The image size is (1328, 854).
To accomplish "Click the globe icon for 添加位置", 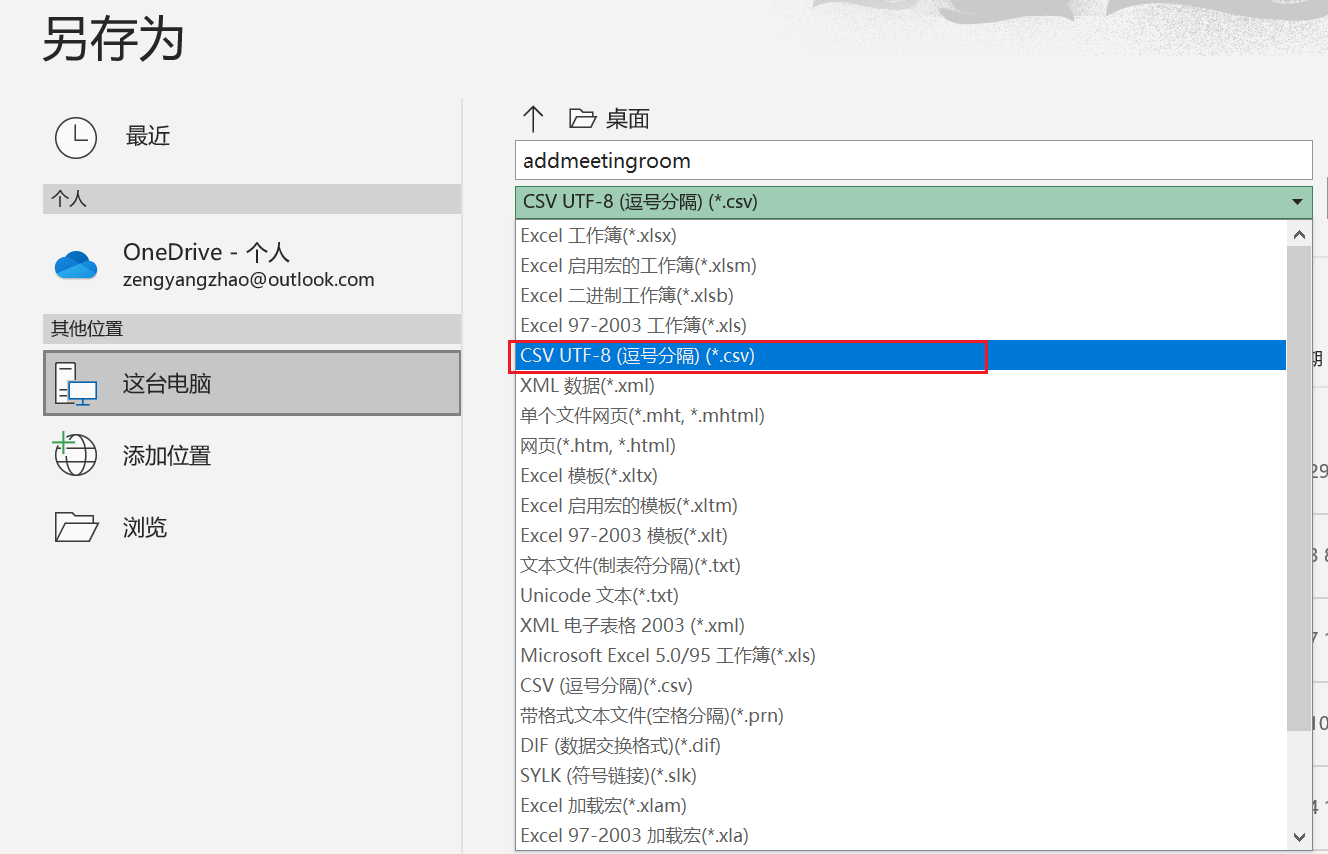I will 75,454.
